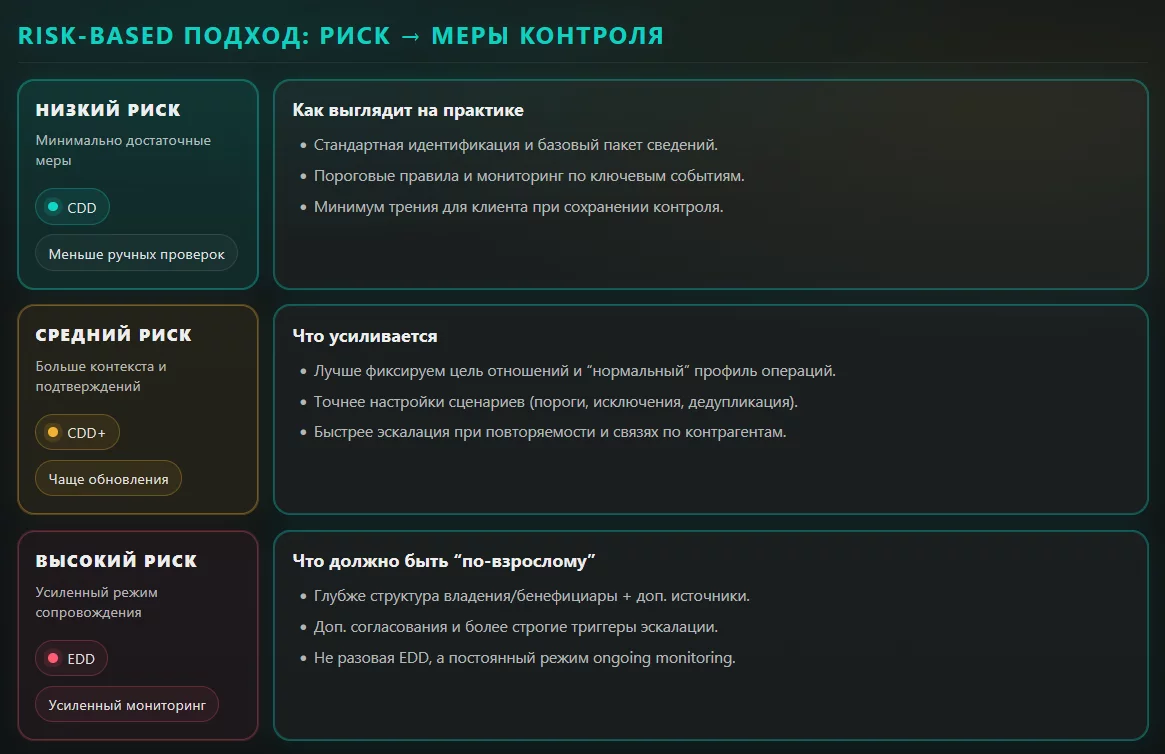This screenshot has width=1165, height=754.
Task: Select the CDD label pill
Action: pyautogui.click(x=73, y=207)
